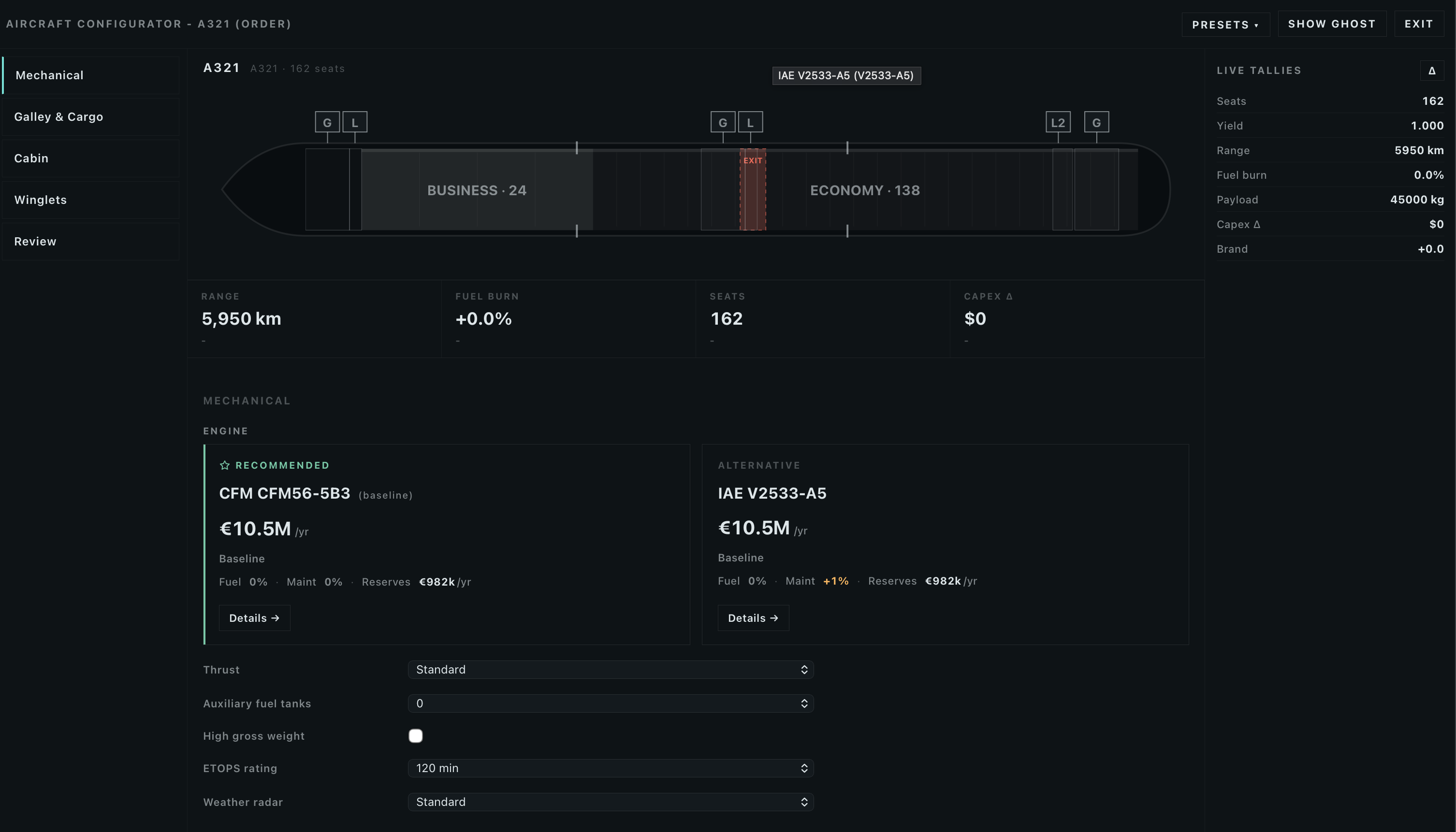Open the Winglets section
The image size is (1456, 832).
point(90,200)
